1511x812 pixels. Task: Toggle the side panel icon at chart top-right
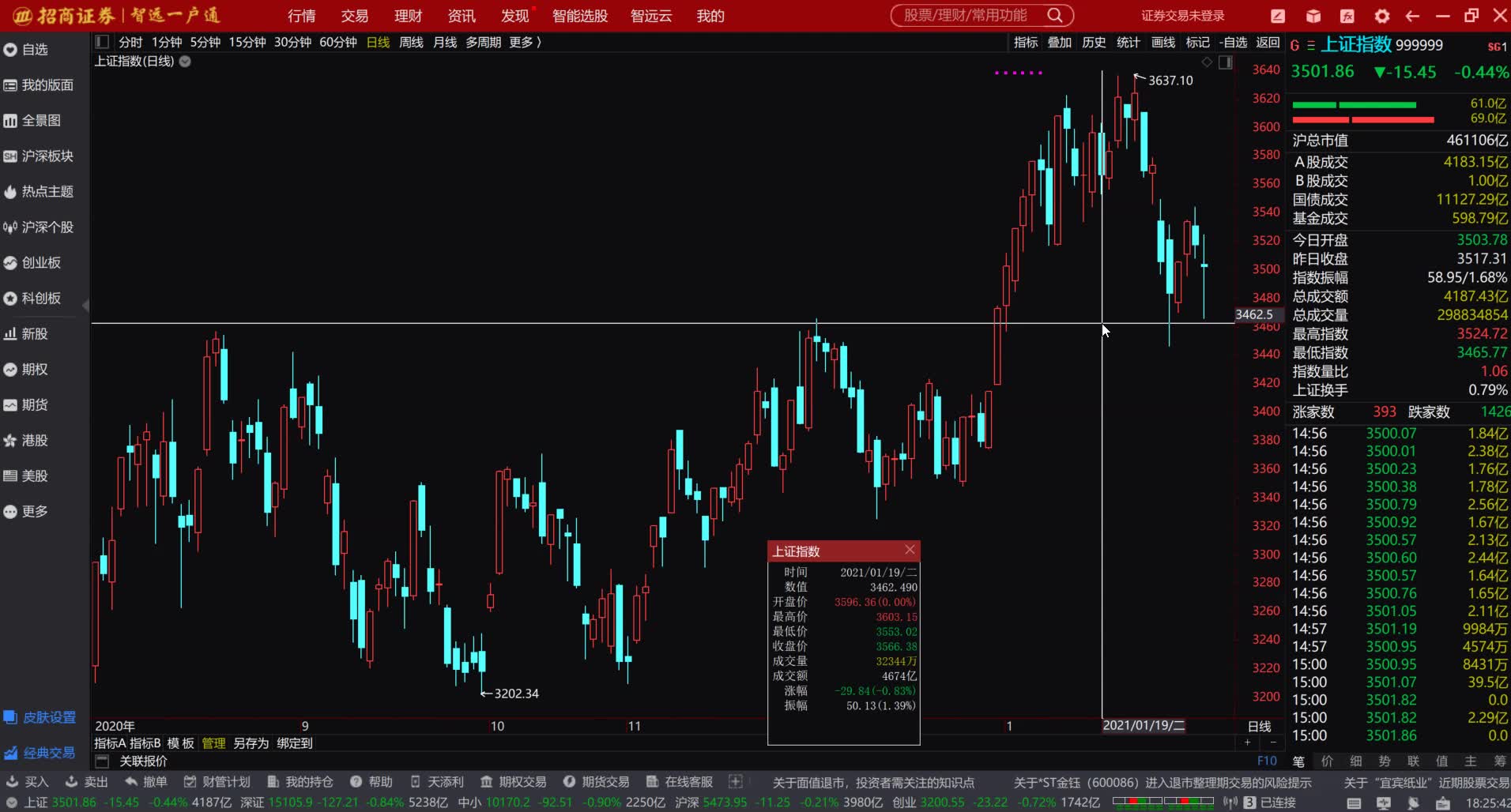[1225, 62]
